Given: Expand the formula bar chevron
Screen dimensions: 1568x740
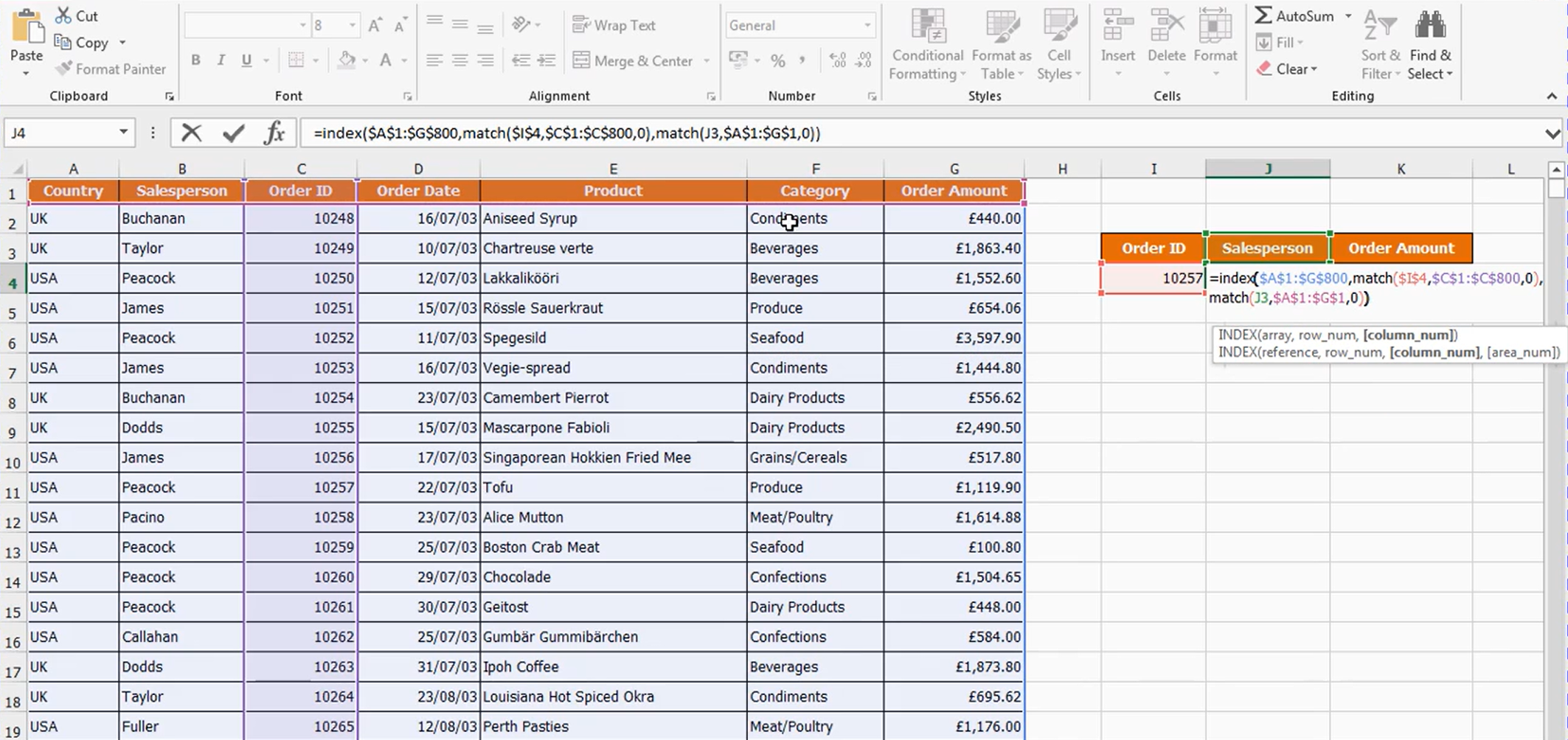Looking at the screenshot, I should 1552,133.
